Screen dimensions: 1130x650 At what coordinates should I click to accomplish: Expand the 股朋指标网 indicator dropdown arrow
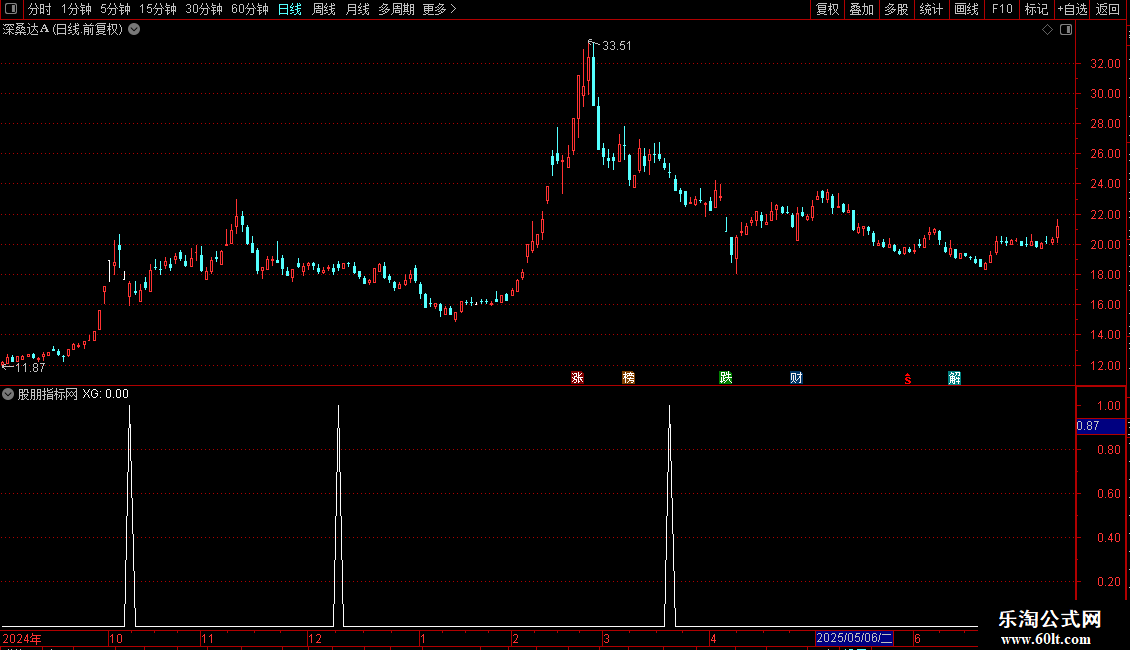point(8,394)
